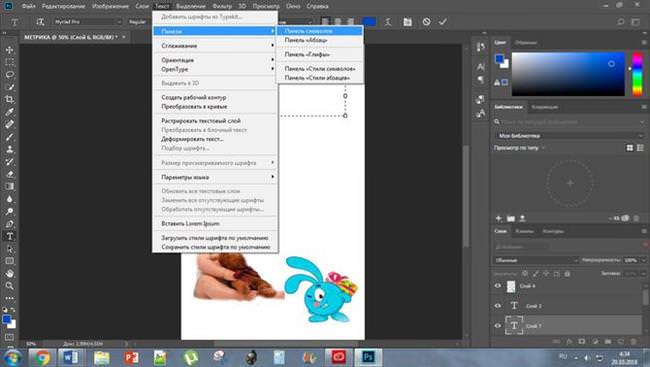Hide the Слой 3 text layer eye icon
The height and width of the screenshot is (367, 650).
click(497, 306)
